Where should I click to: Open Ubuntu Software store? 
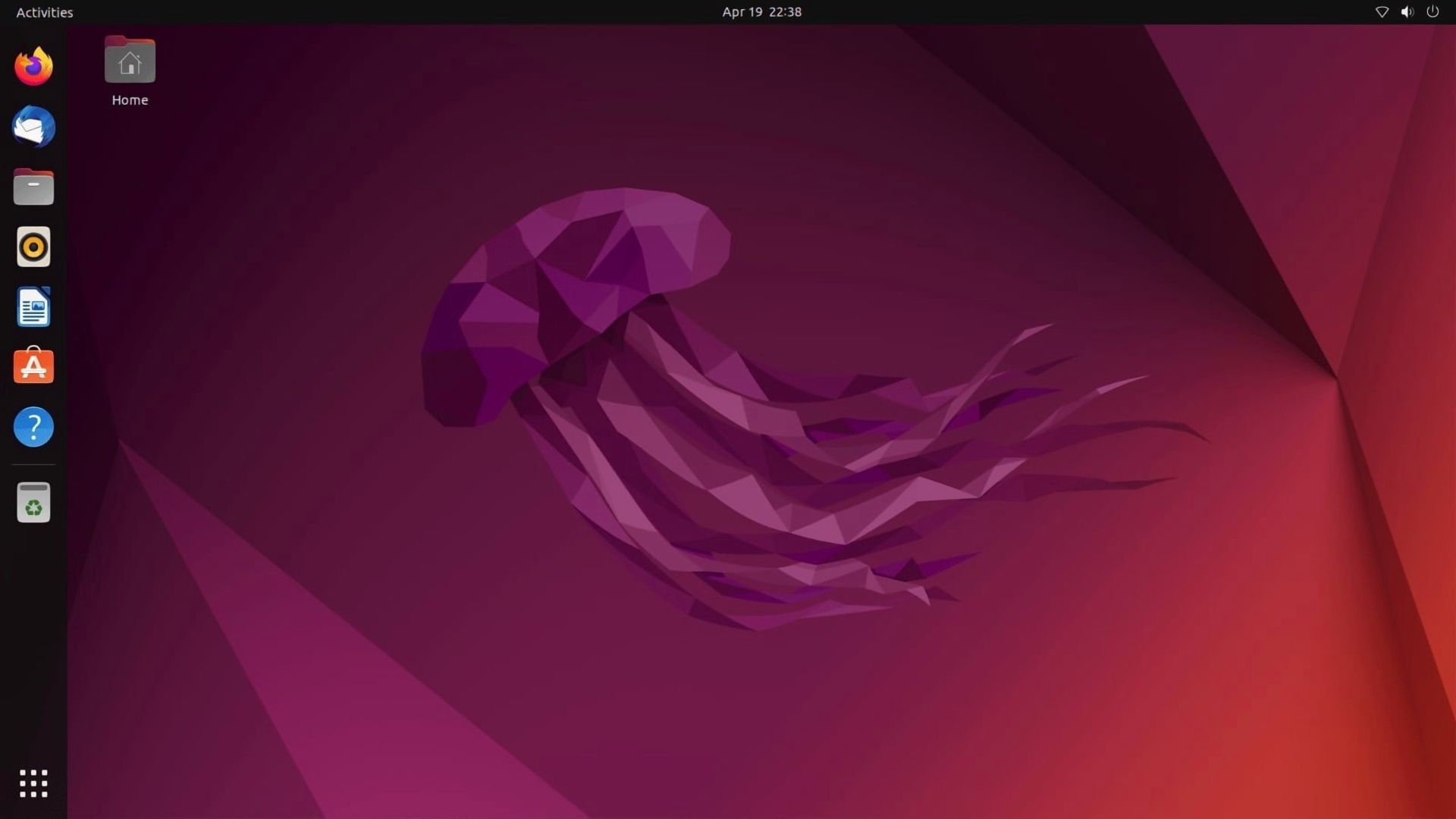coord(33,366)
